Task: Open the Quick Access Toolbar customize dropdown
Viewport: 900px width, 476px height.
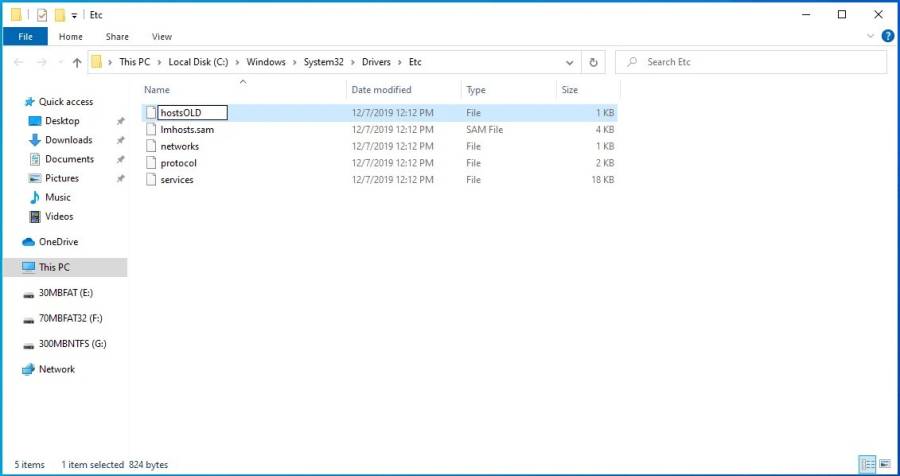Action: click(75, 16)
